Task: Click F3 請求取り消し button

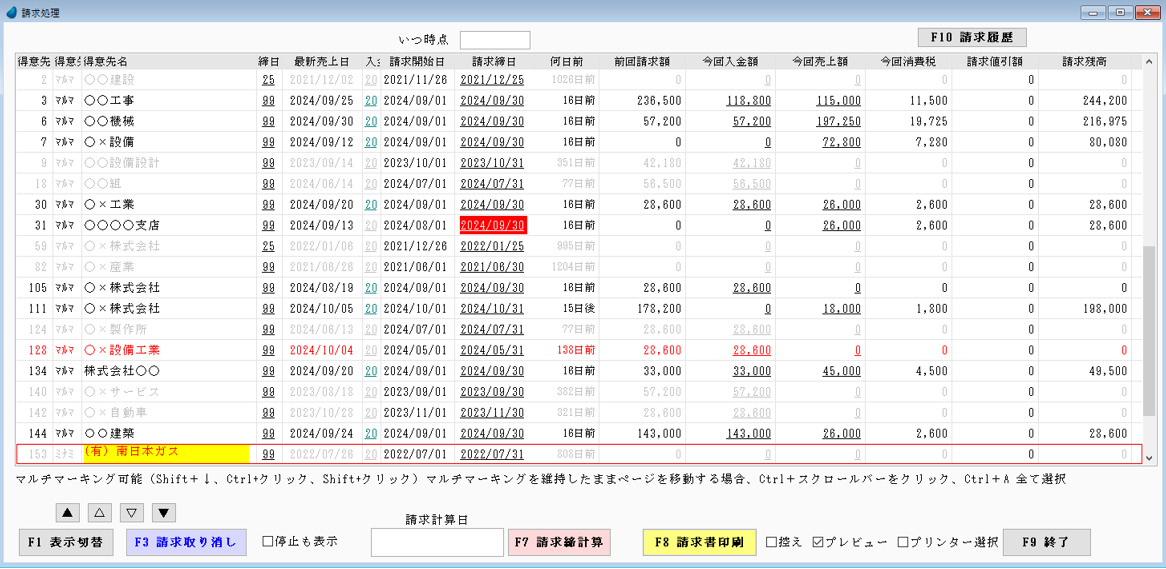Action: [x=186, y=542]
